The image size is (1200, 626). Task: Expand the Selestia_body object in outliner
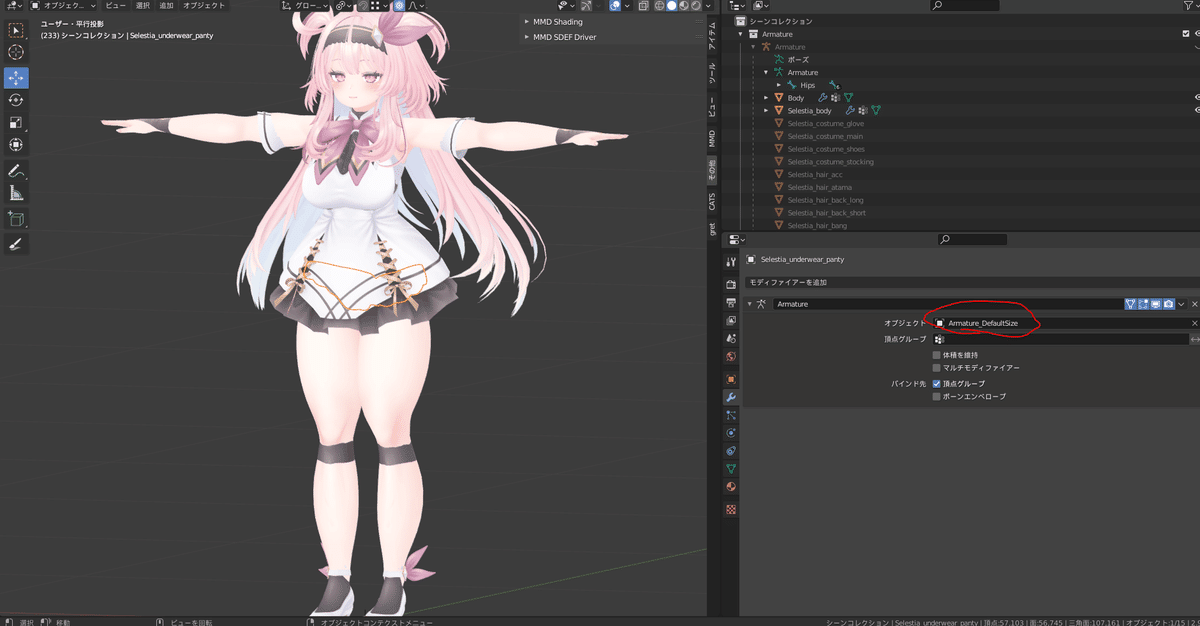coord(767,111)
